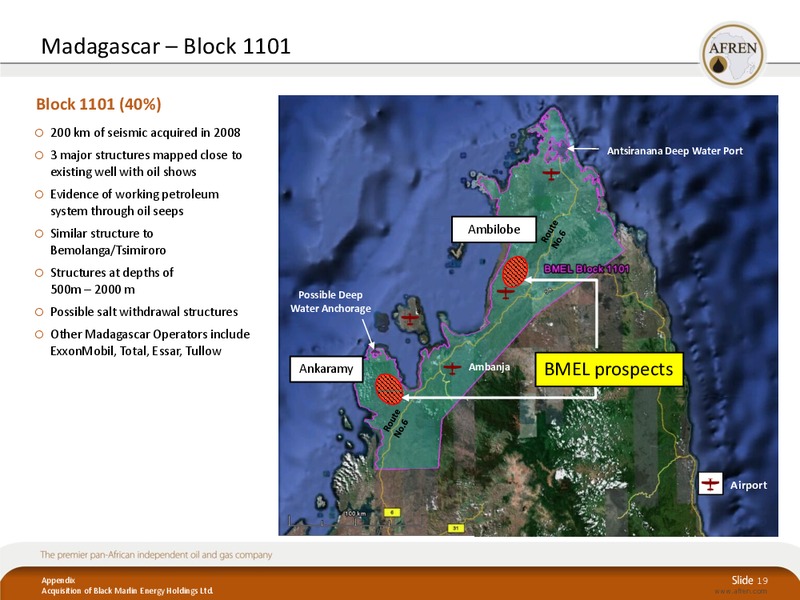Screen dimensions: 800x600
Task: Open the www.afren.com footer link
Action: pos(741,591)
